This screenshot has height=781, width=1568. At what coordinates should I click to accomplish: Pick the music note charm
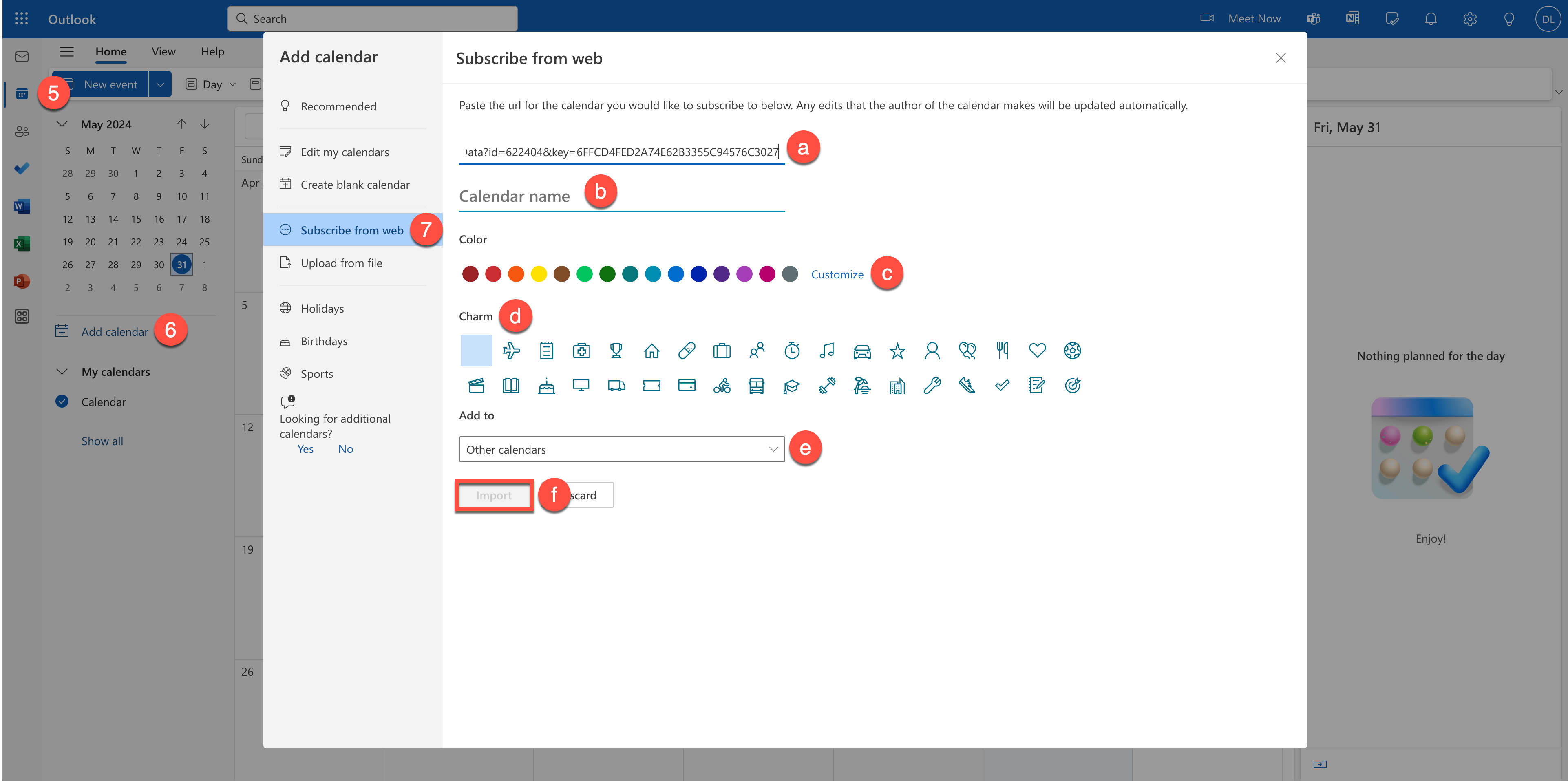(x=827, y=350)
